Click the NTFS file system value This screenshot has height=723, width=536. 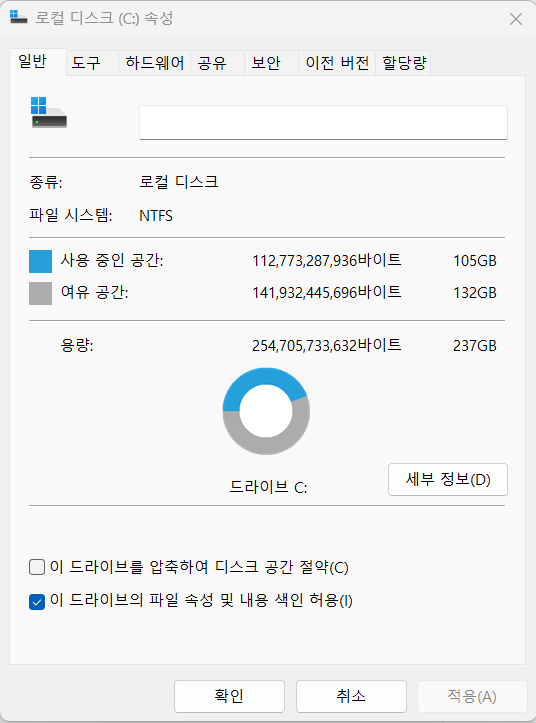pos(156,216)
